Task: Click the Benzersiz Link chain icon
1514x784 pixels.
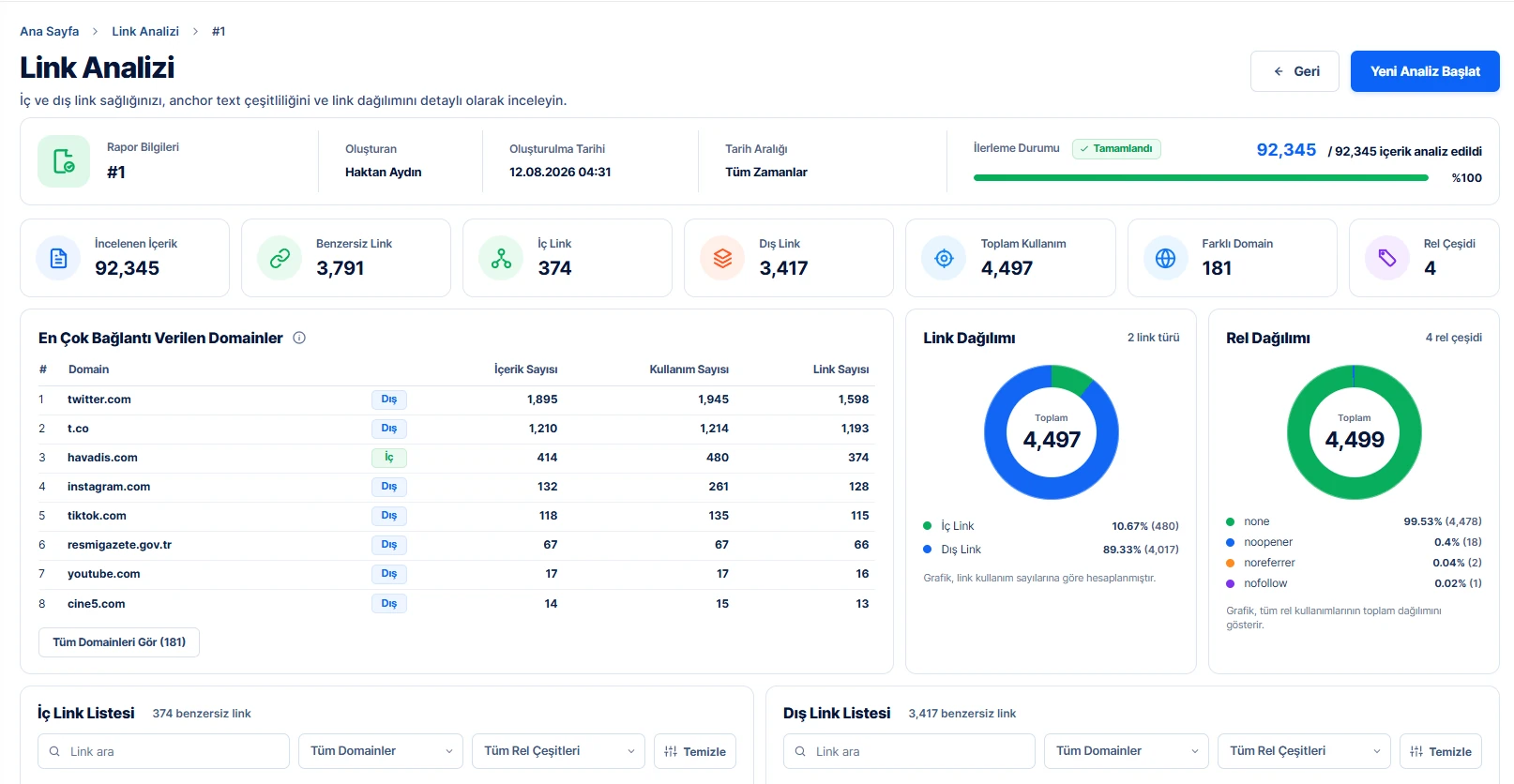Action: click(x=280, y=258)
